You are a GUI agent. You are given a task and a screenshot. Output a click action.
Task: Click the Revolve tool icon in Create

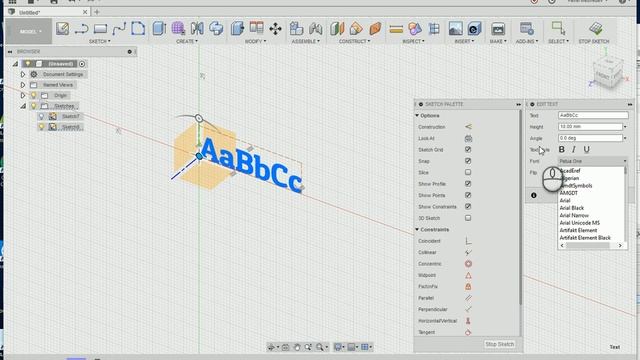click(x=216, y=29)
